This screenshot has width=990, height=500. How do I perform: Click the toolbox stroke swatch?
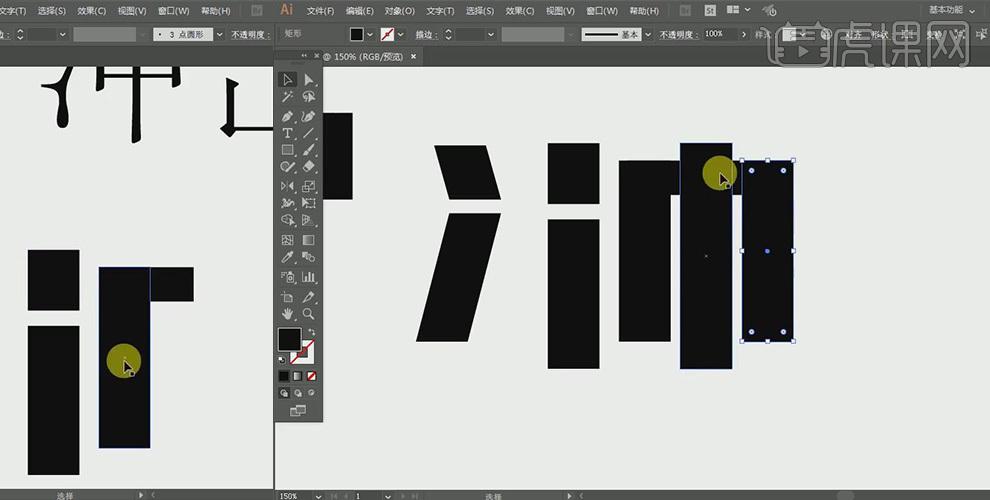point(304,352)
